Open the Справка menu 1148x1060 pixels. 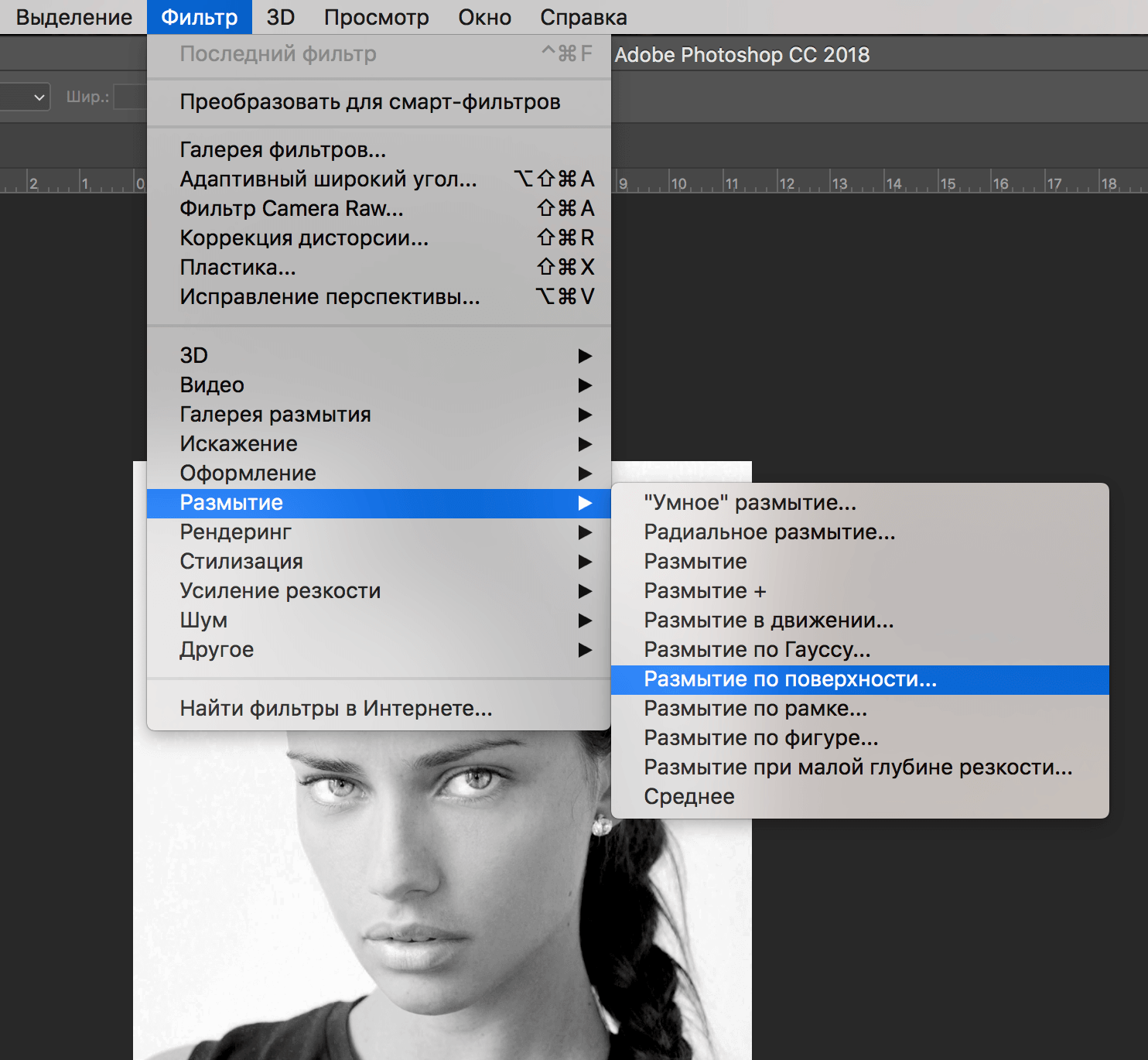(x=583, y=17)
